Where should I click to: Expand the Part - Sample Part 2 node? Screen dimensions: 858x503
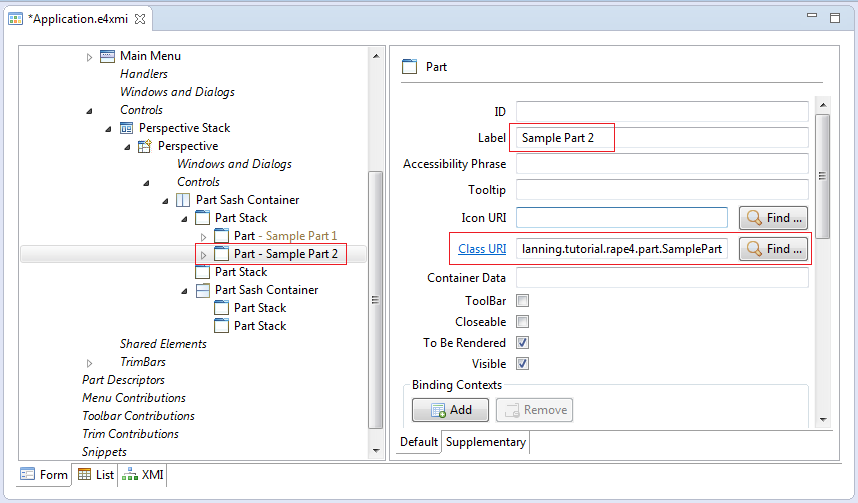[204, 255]
